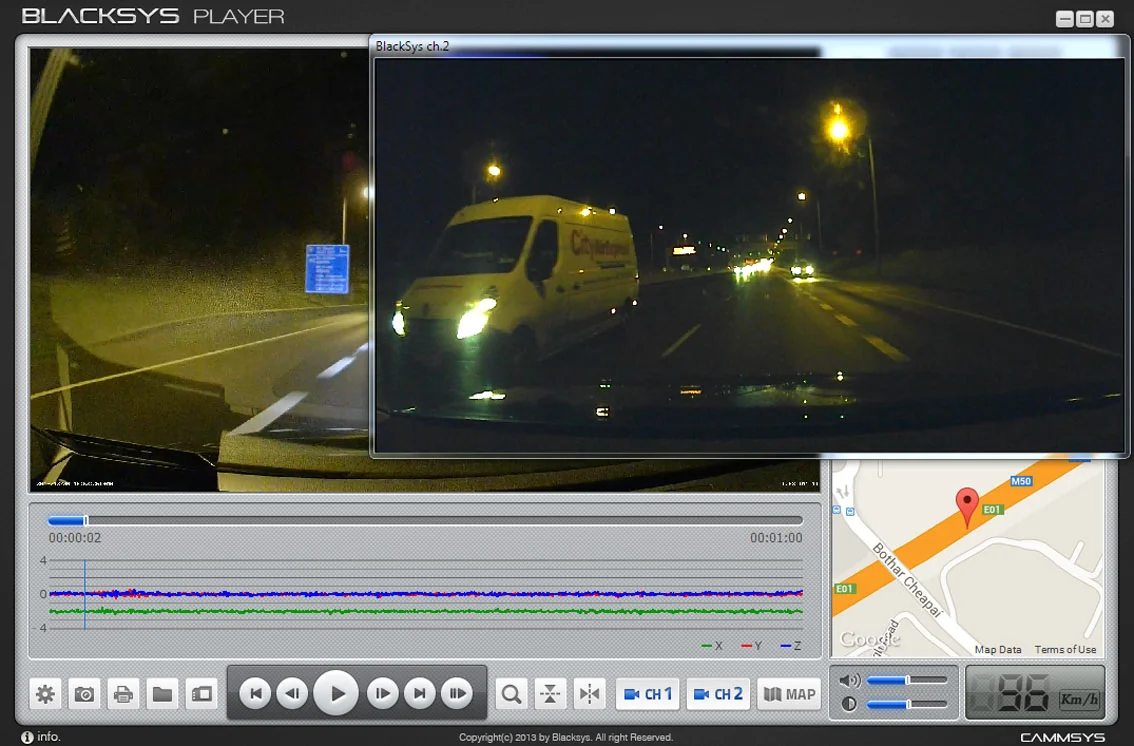
Task: Click the fast playback speed button
Action: tap(457, 694)
